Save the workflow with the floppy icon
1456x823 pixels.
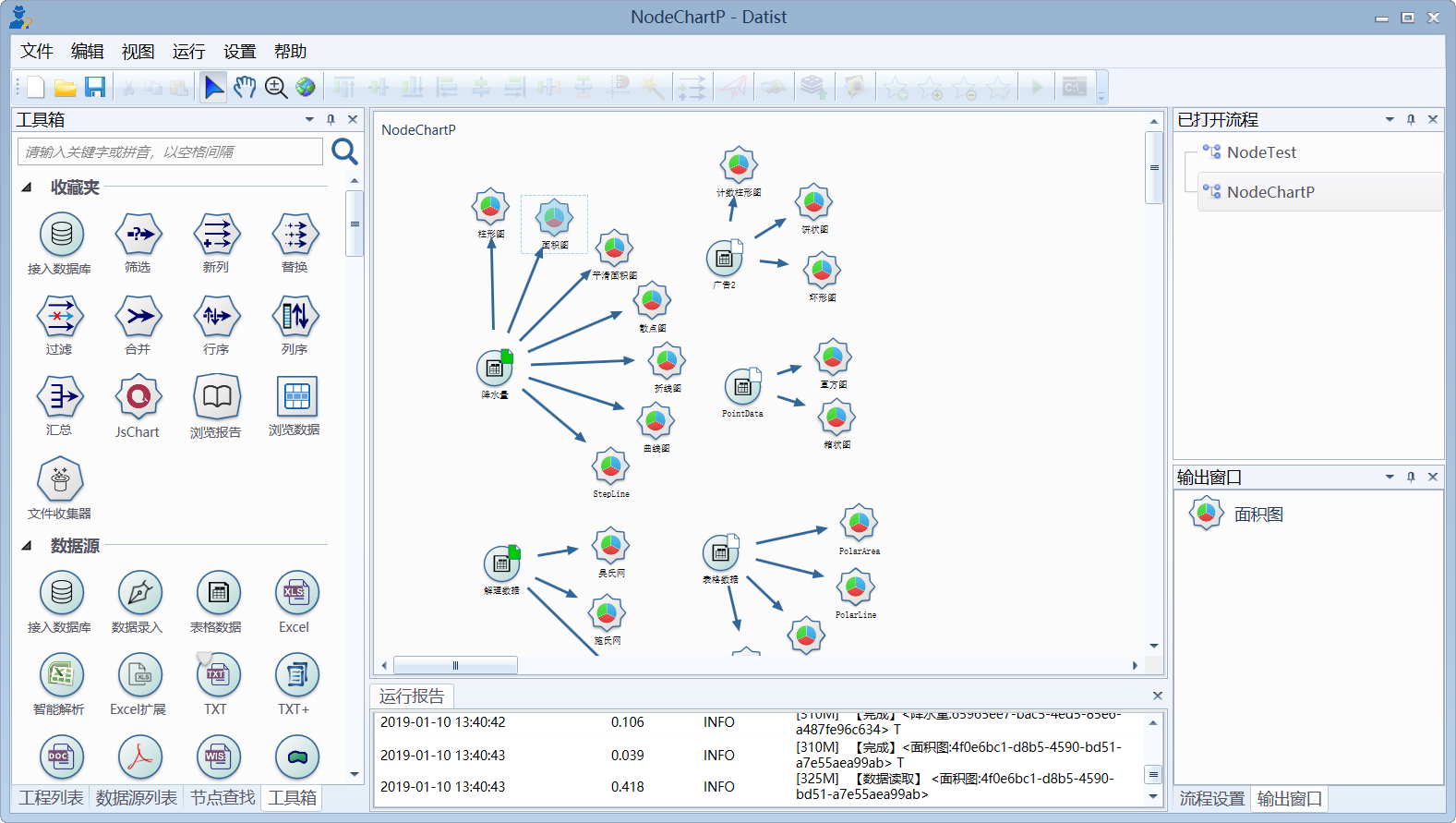[95, 87]
